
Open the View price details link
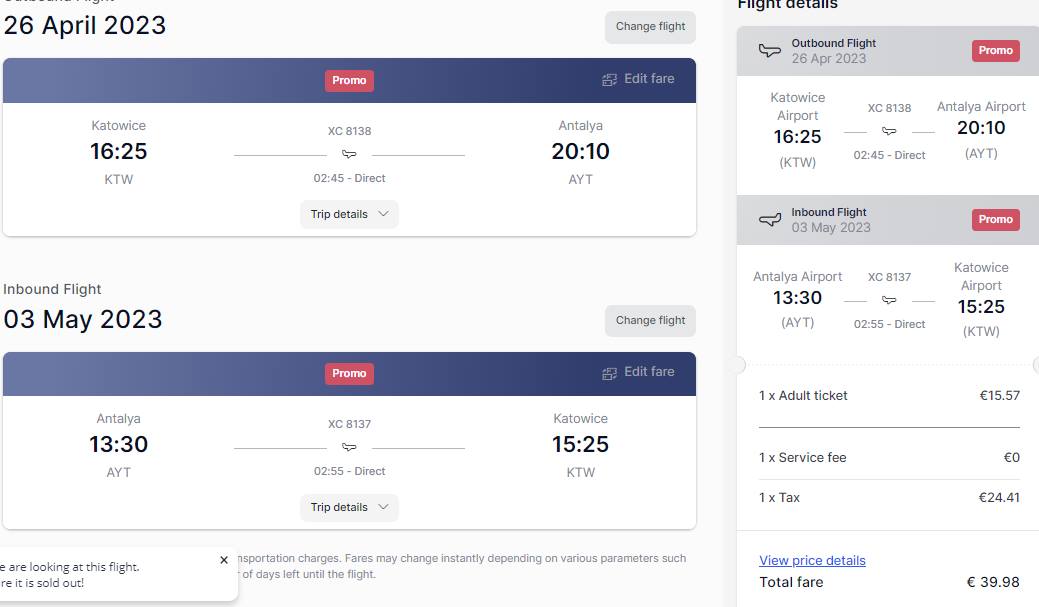(x=812, y=561)
